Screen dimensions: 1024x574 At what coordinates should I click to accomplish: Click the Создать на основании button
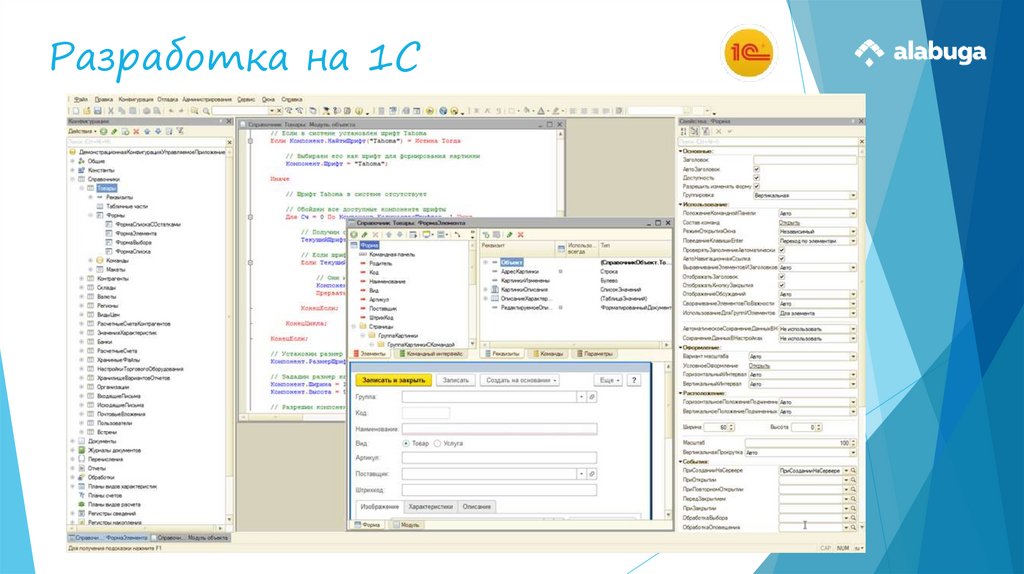click(x=520, y=380)
